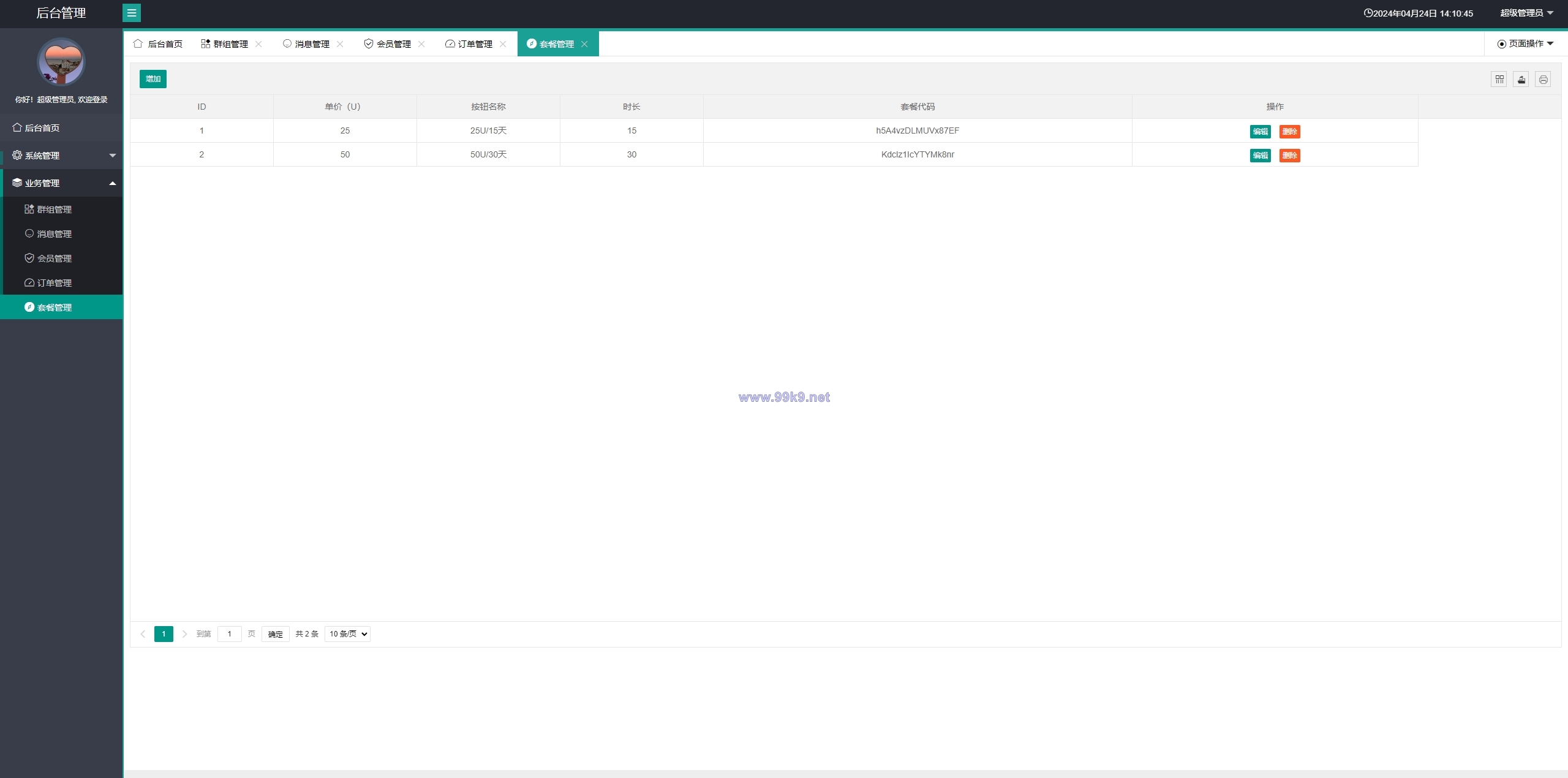Open the 10 条/页 page size dropdown
This screenshot has width=1568, height=778.
pos(347,634)
